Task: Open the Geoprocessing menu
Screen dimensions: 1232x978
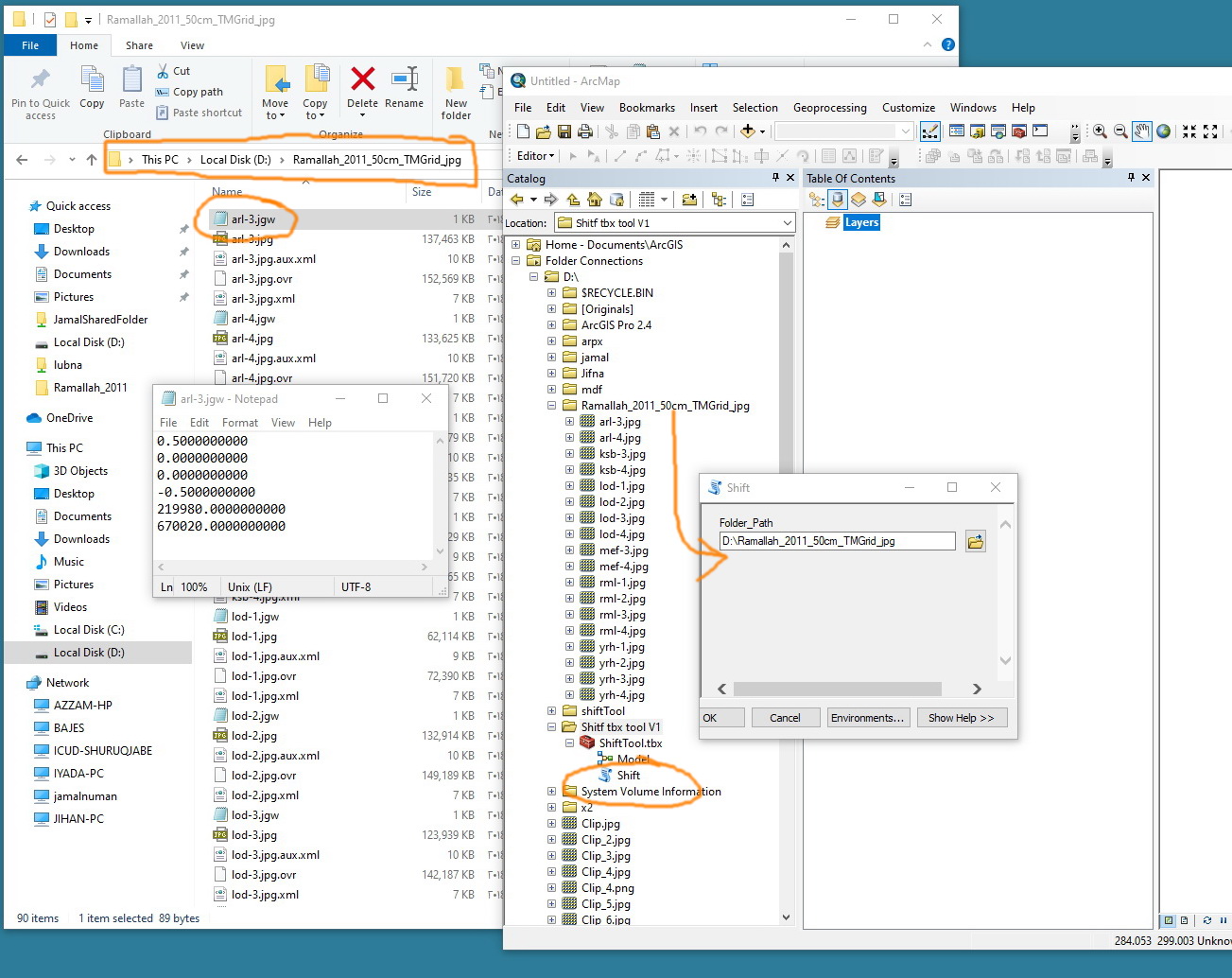Action: [x=829, y=108]
